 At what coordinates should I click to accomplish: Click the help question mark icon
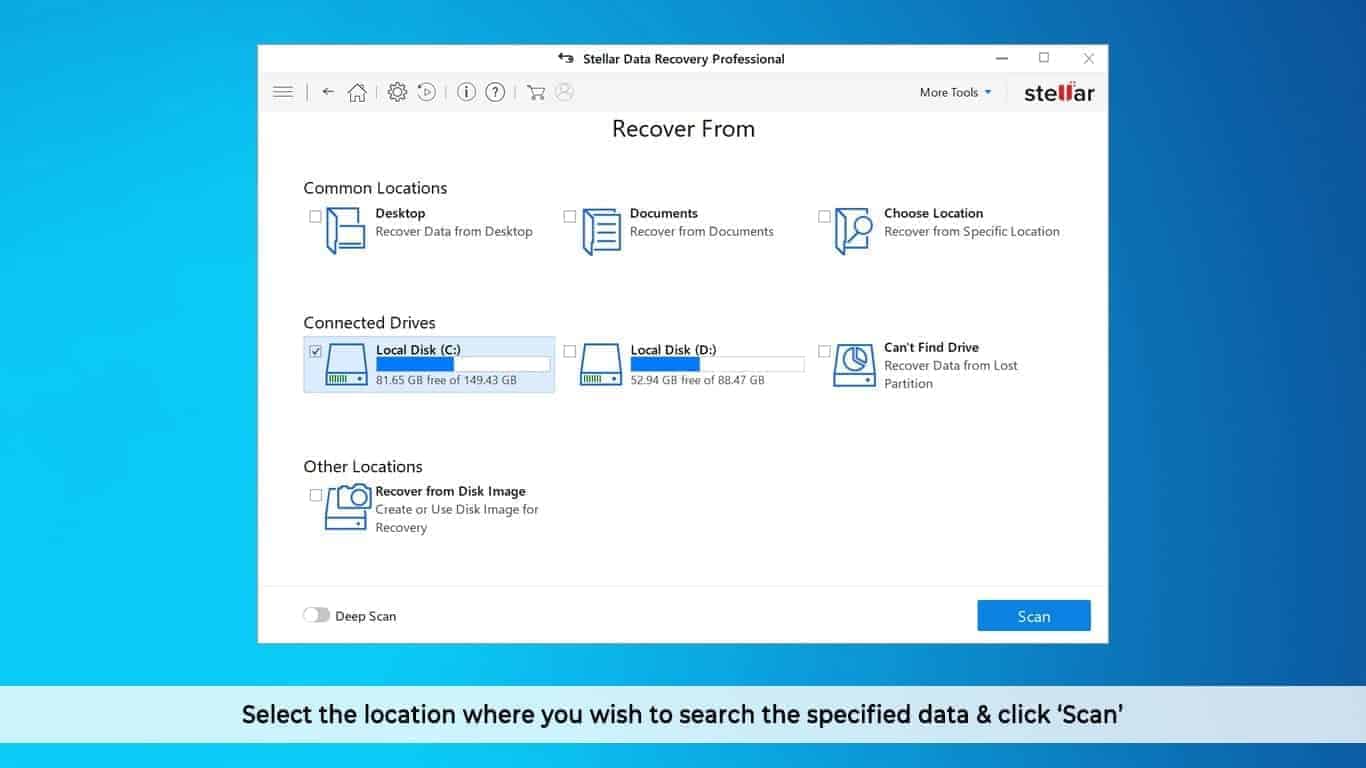495,92
